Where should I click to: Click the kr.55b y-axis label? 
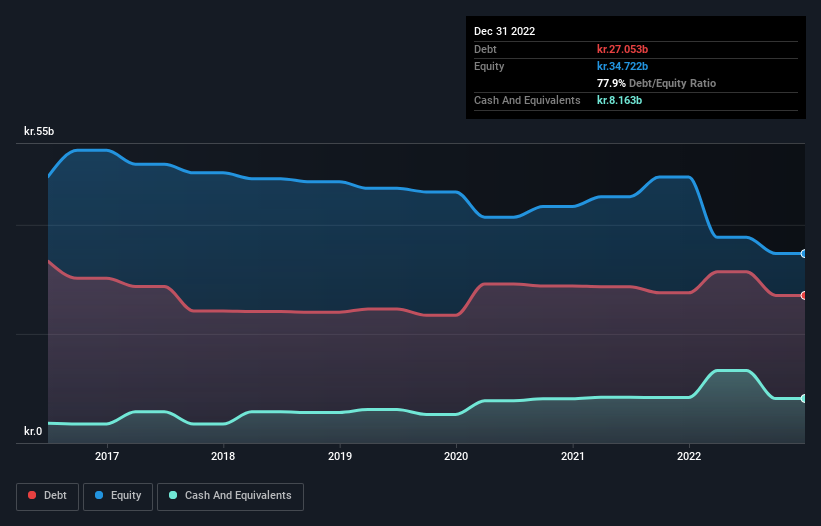[39, 131]
